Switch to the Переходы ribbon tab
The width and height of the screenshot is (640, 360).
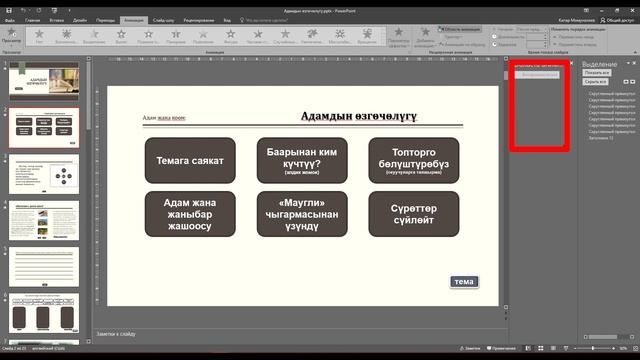click(x=105, y=20)
